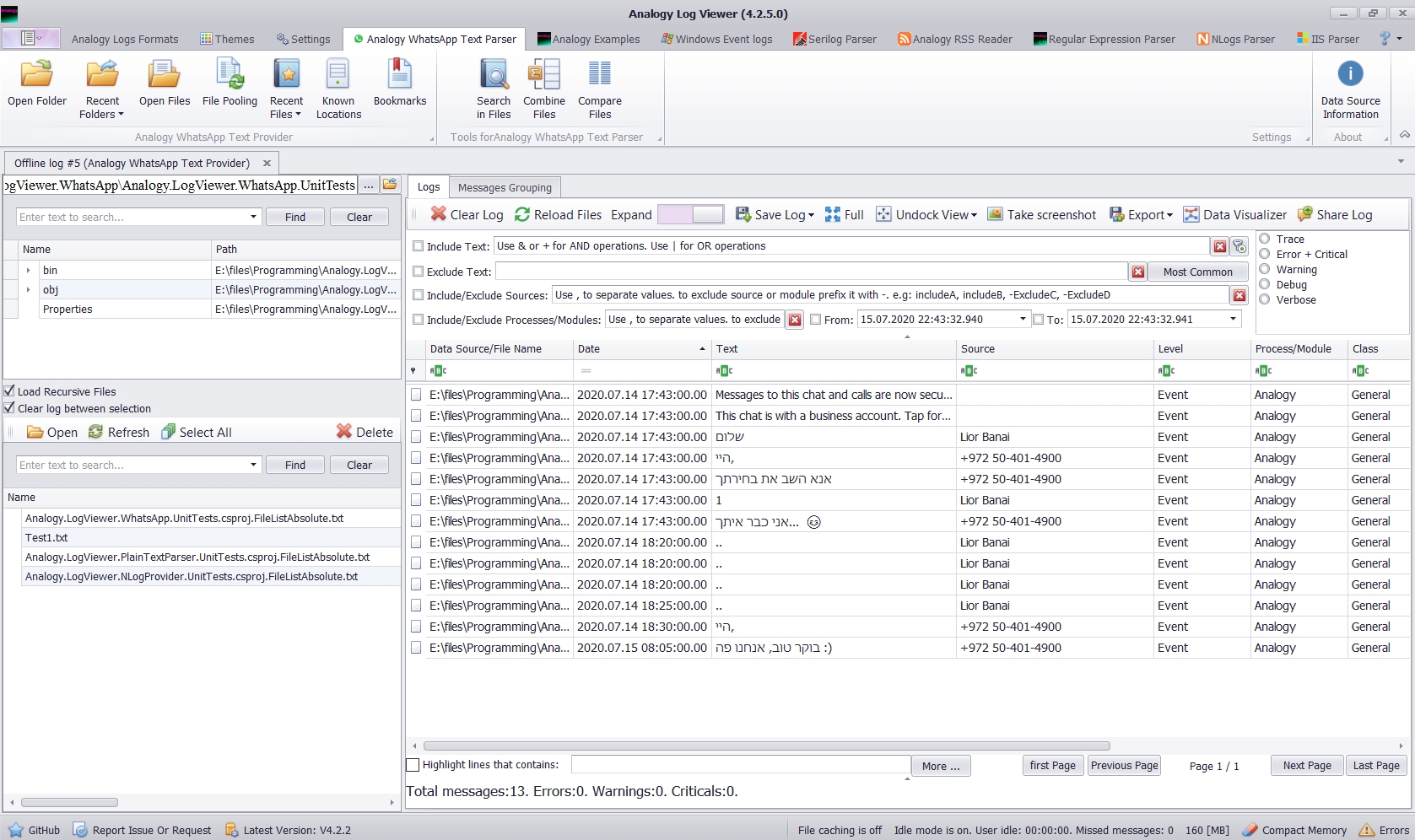
Task: Open the Bookmarks tool
Action: click(x=400, y=84)
